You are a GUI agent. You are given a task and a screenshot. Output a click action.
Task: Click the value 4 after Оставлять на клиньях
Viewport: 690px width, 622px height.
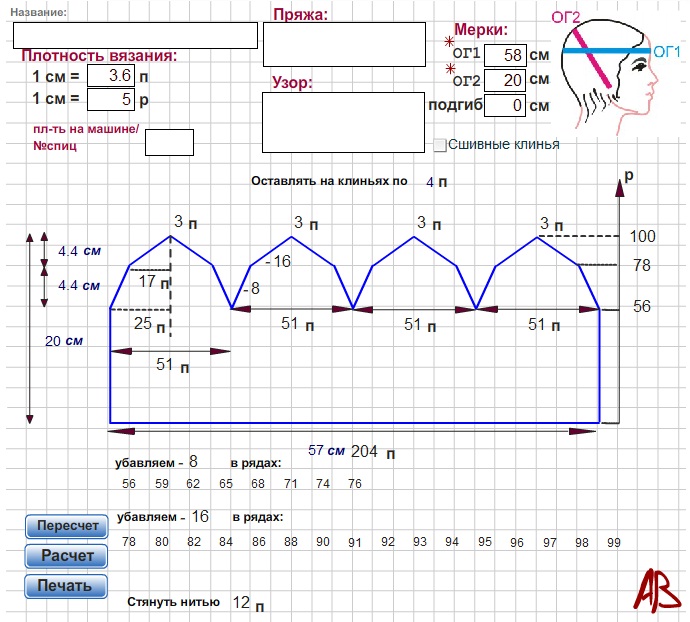coord(430,182)
